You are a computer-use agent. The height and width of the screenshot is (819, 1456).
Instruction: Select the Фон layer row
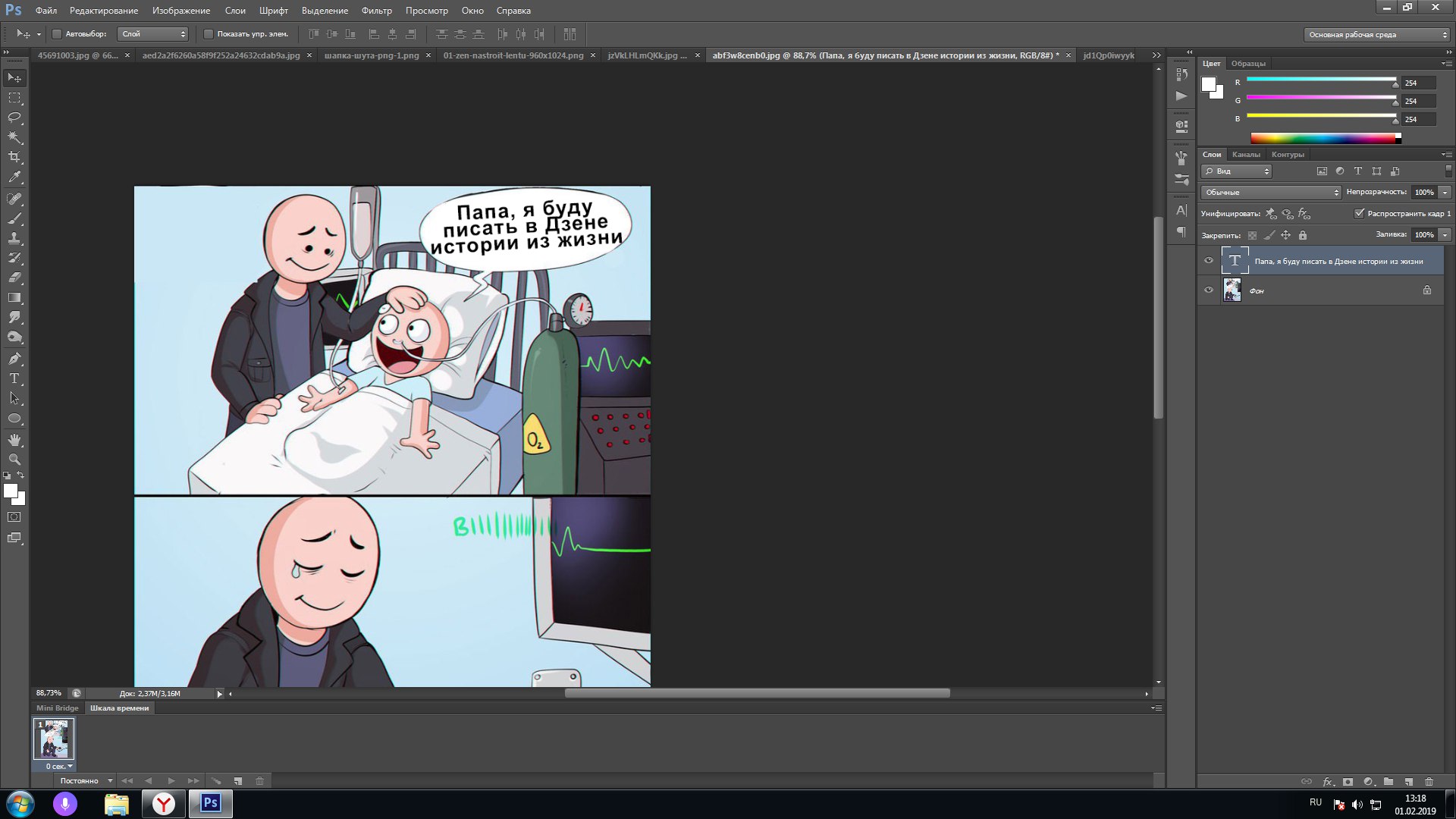1320,290
